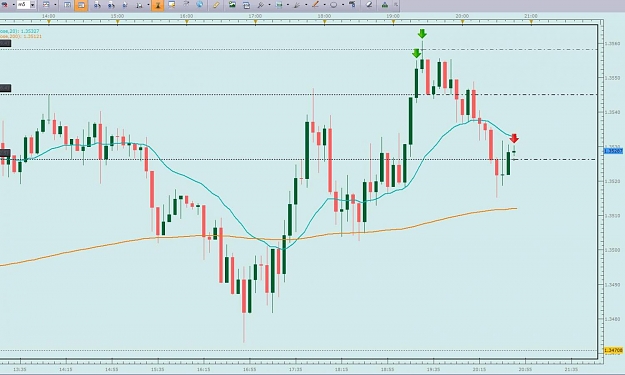The height and width of the screenshot is (375, 625).
Task: Click the smaller blue arrow icon before binoculars
Action: point(125,5)
